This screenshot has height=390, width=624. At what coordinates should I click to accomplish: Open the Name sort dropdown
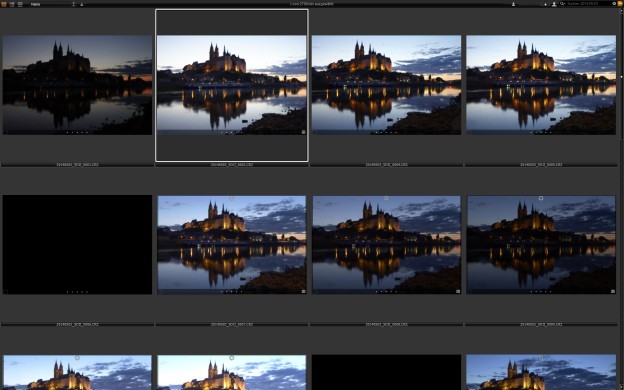coord(53,4)
